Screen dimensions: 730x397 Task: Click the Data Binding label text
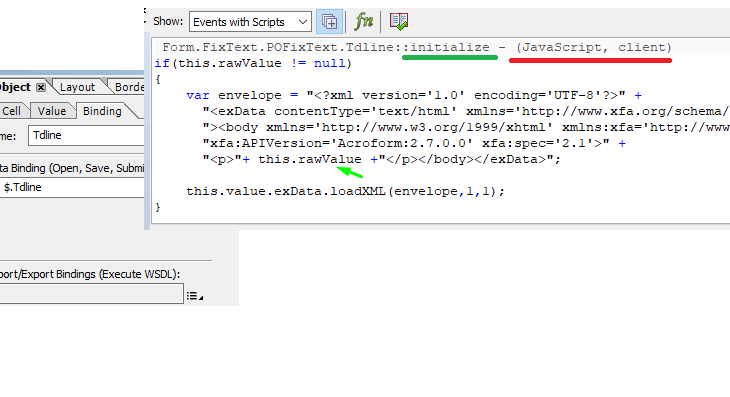[72, 168]
